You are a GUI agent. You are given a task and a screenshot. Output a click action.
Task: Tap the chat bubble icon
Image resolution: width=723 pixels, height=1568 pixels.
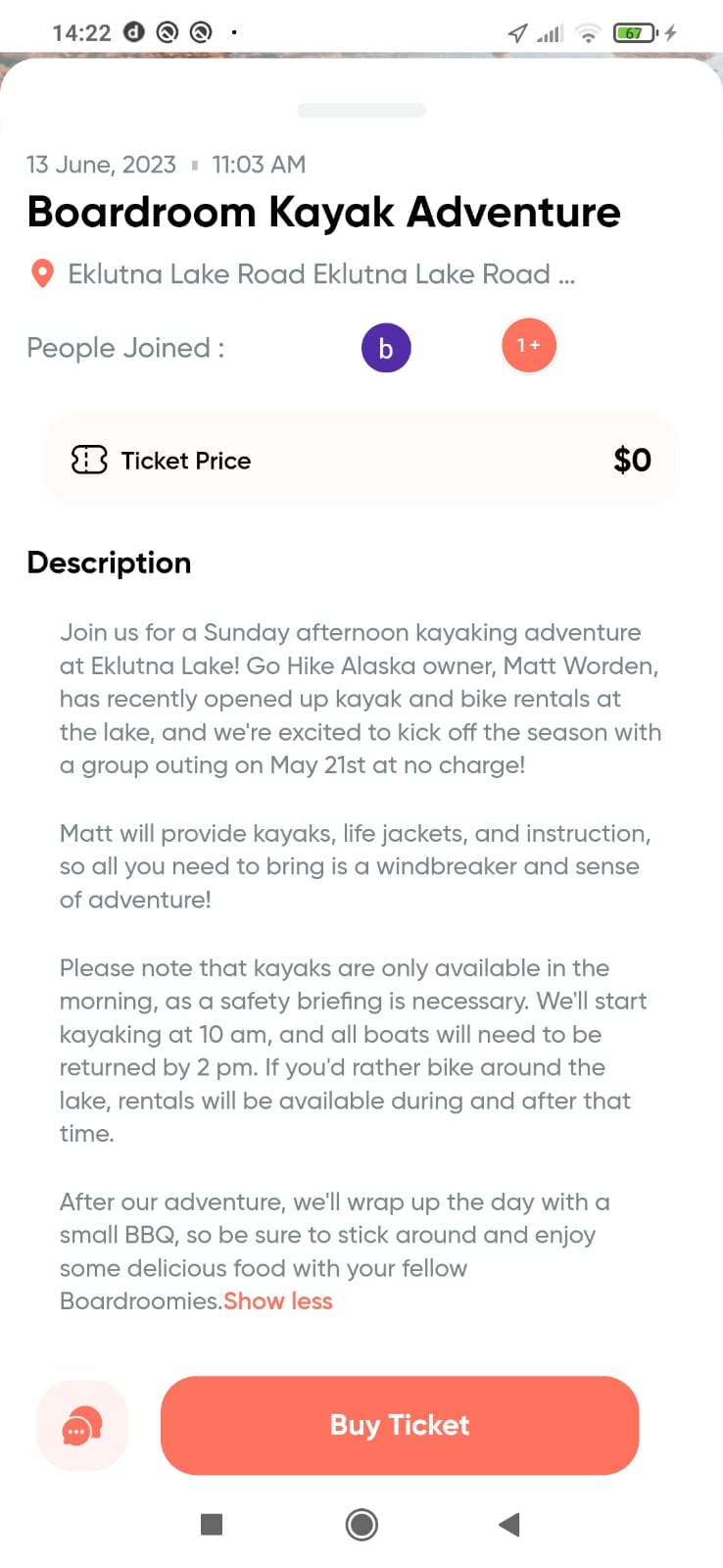pos(82,1426)
